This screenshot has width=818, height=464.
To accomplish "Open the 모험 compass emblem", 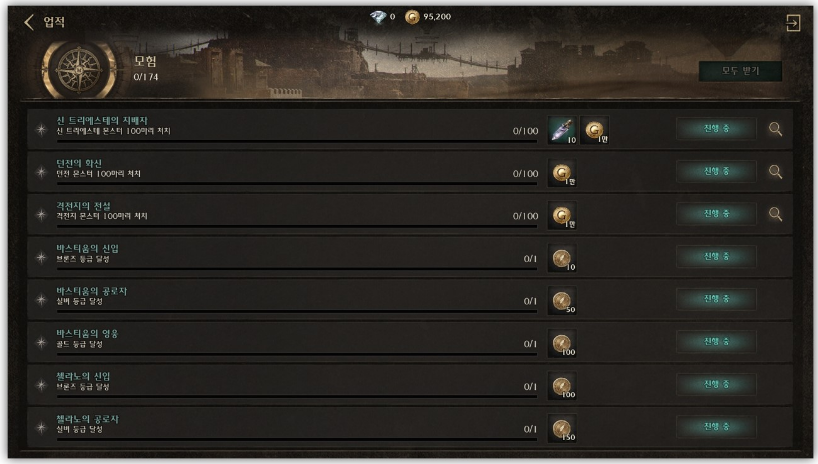I will (x=79, y=69).
